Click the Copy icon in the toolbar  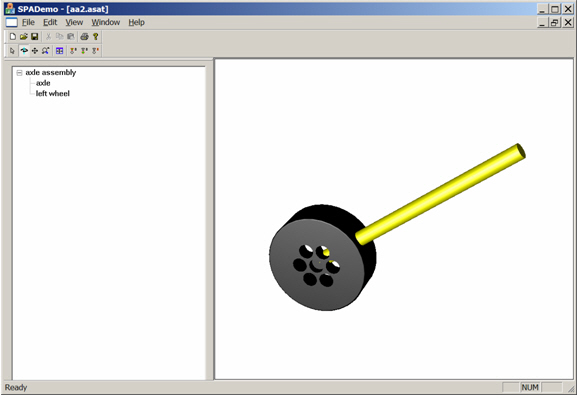pos(59,36)
